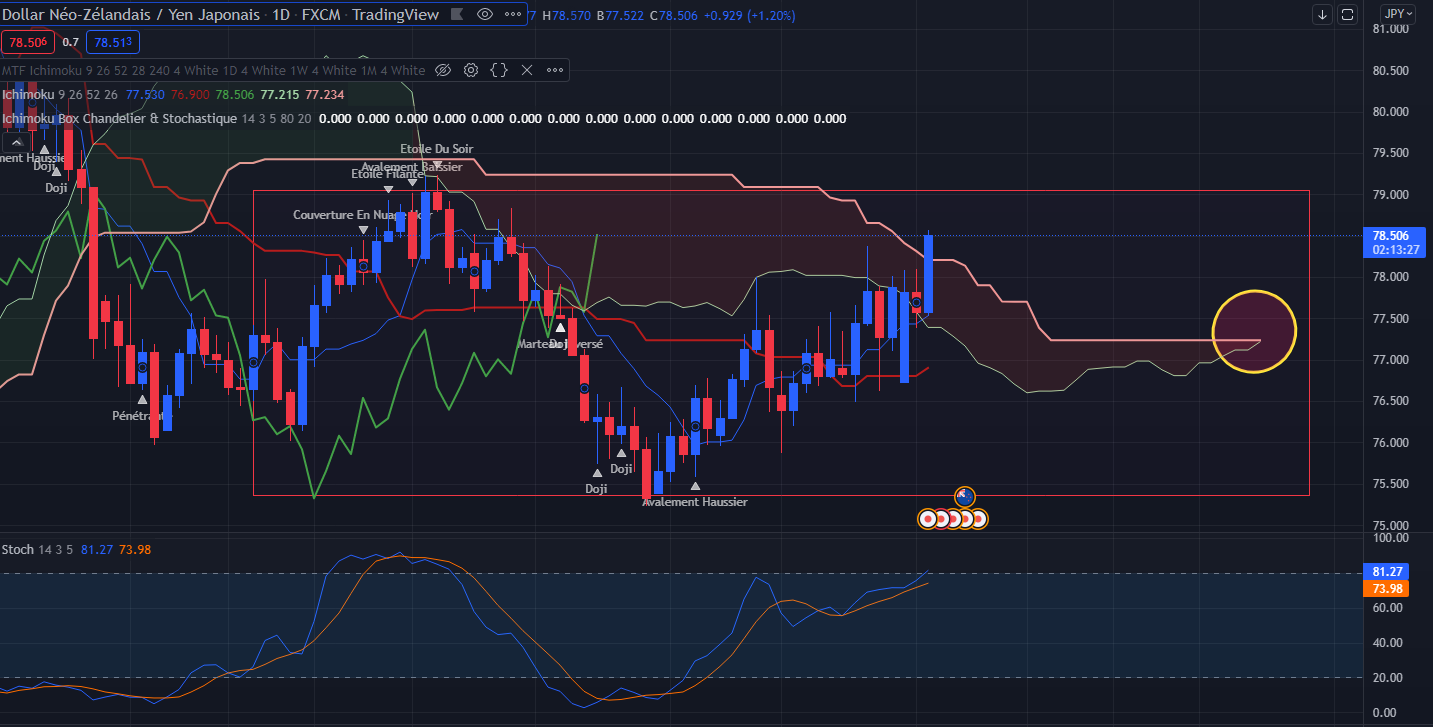View MTF Ichimoku source code
This screenshot has width=1433, height=727.
pyautogui.click(x=499, y=70)
